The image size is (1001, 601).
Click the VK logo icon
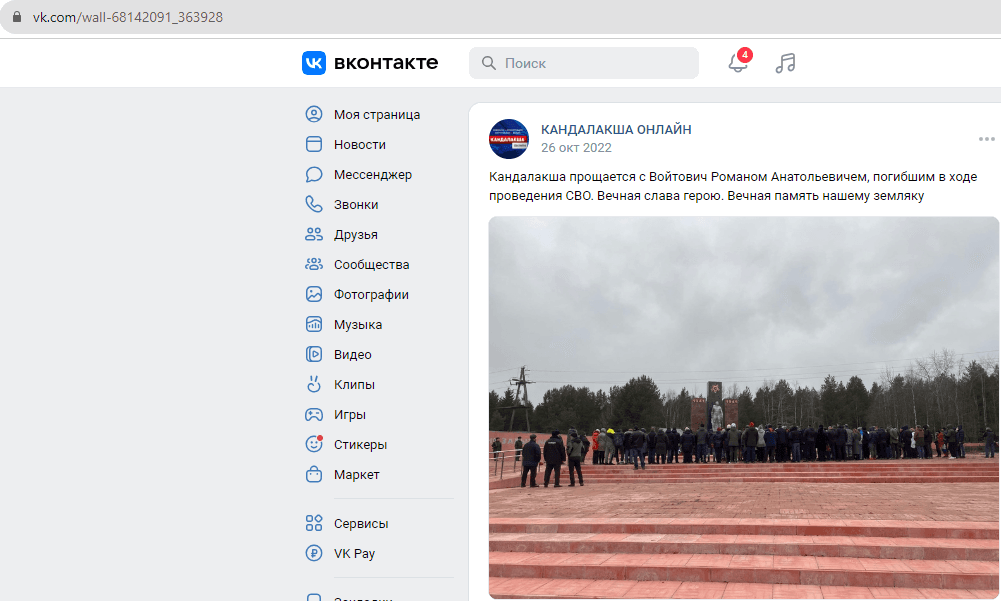coord(313,63)
